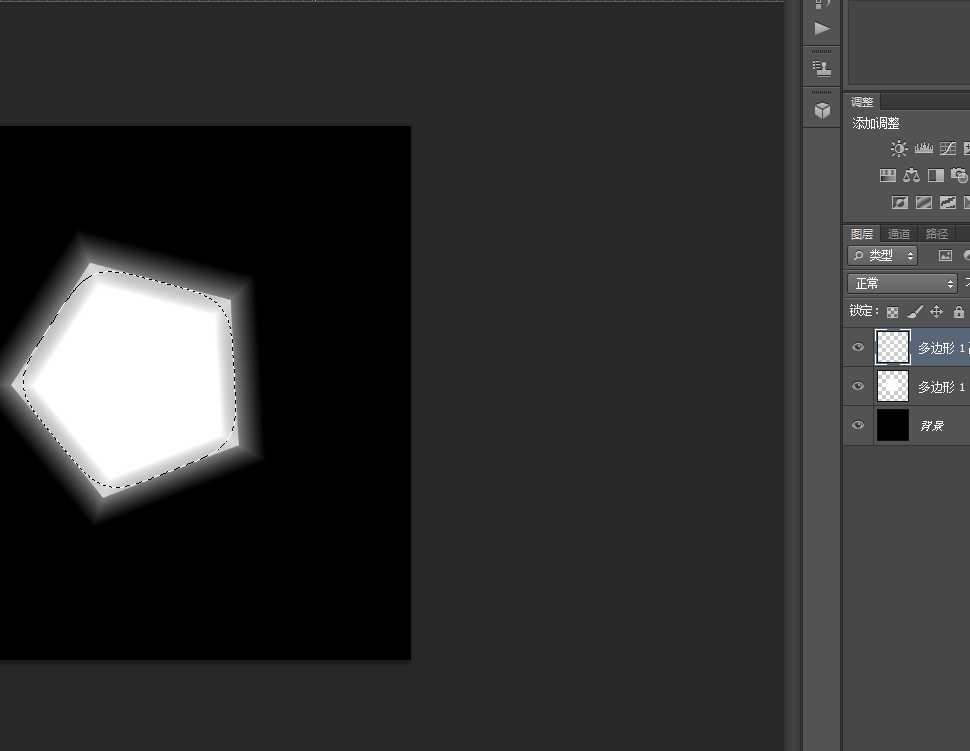Viewport: 970px width, 751px height.
Task: Select the 背景 layer thumbnail
Action: 892,425
